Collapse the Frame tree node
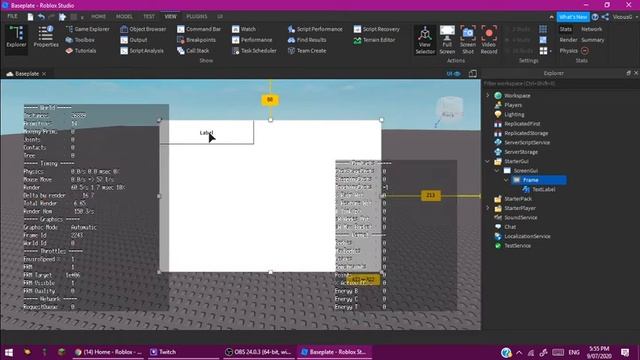The height and width of the screenshot is (360, 640). 506,180
